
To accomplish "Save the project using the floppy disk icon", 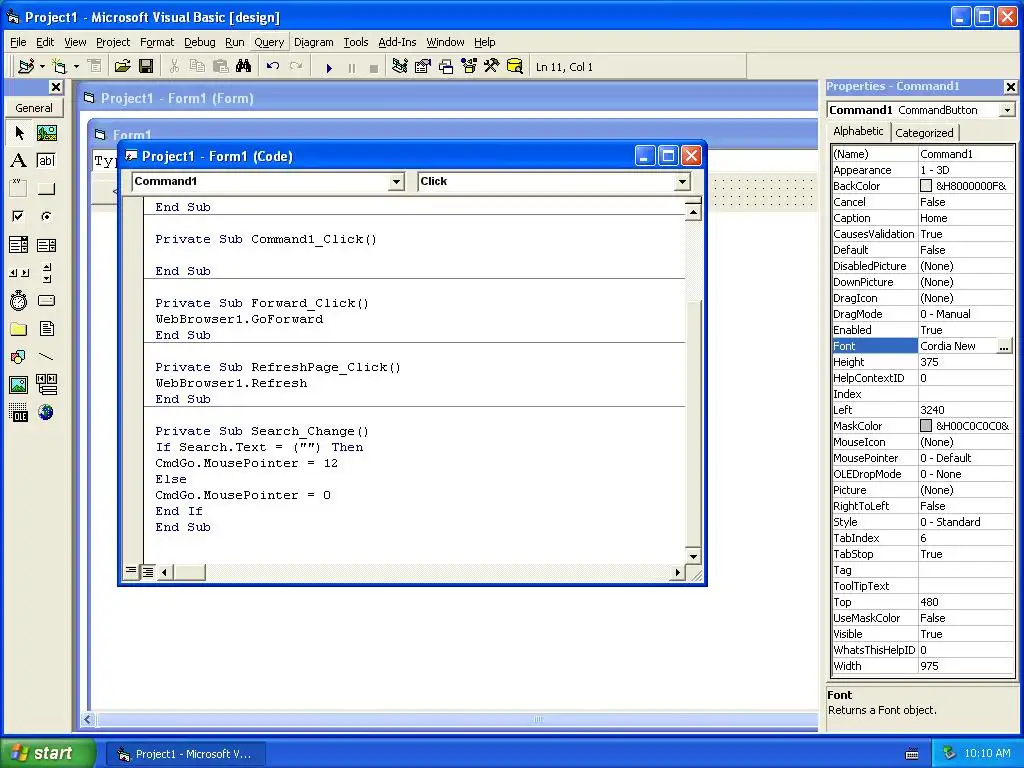I will [146, 67].
